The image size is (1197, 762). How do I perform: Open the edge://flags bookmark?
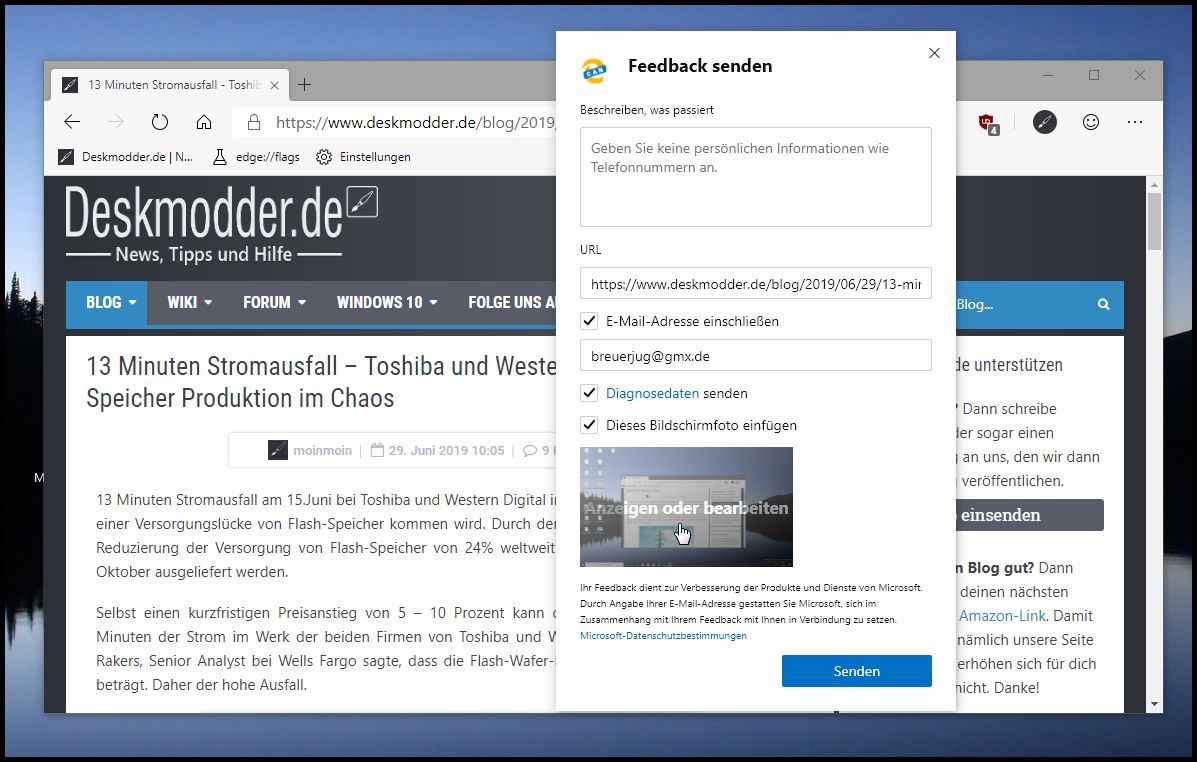256,157
